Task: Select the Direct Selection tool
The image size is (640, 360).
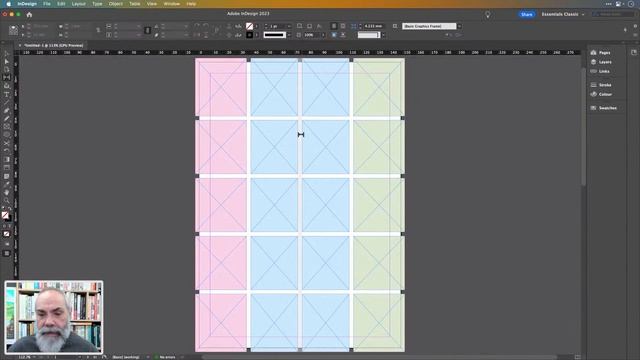Action: 7,62
